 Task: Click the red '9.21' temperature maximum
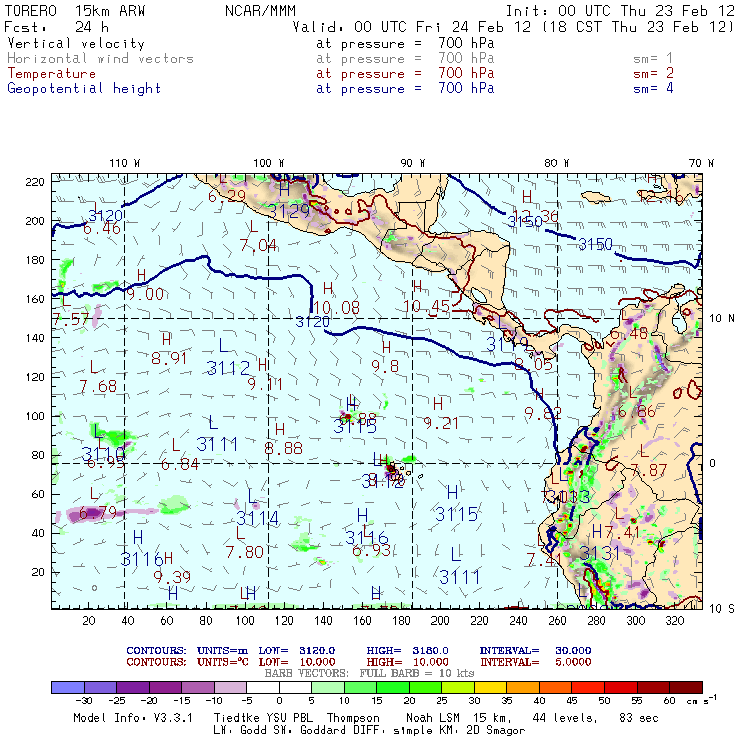pyautogui.click(x=441, y=423)
